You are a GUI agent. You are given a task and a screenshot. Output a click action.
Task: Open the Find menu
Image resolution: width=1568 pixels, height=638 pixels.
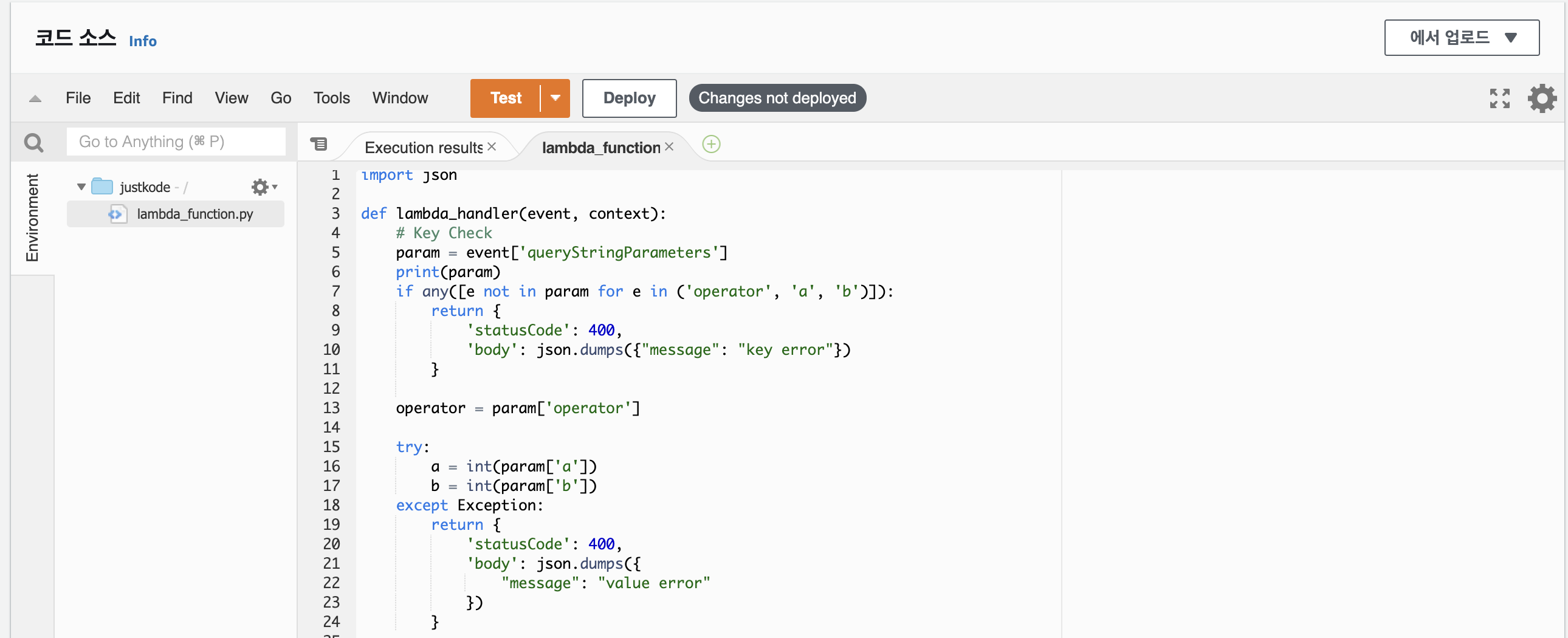pos(177,98)
